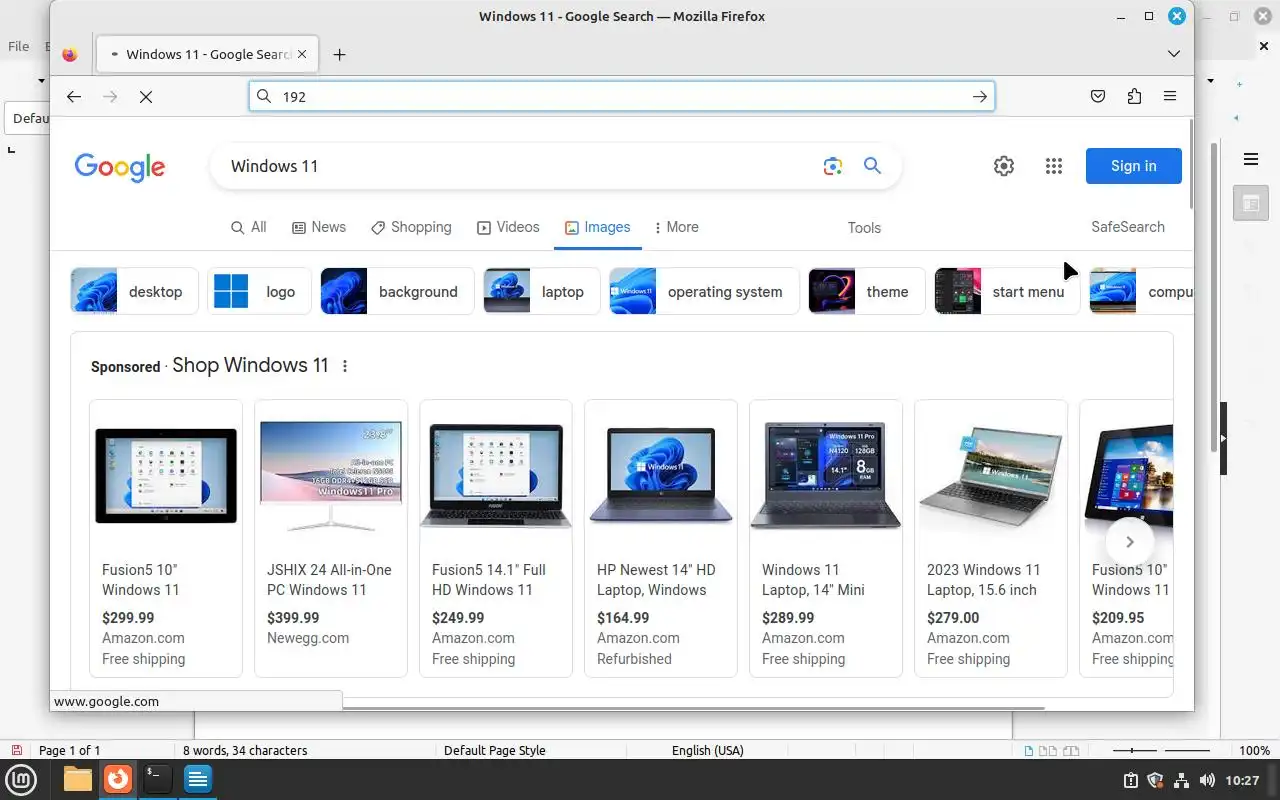1280x800 pixels.
Task: Filter images by the theme chip
Action: pos(866,292)
